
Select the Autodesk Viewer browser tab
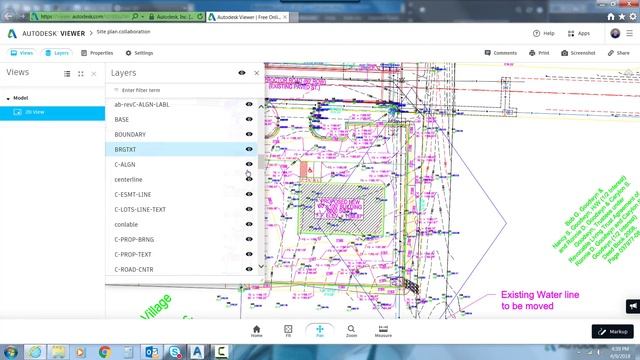point(248,17)
